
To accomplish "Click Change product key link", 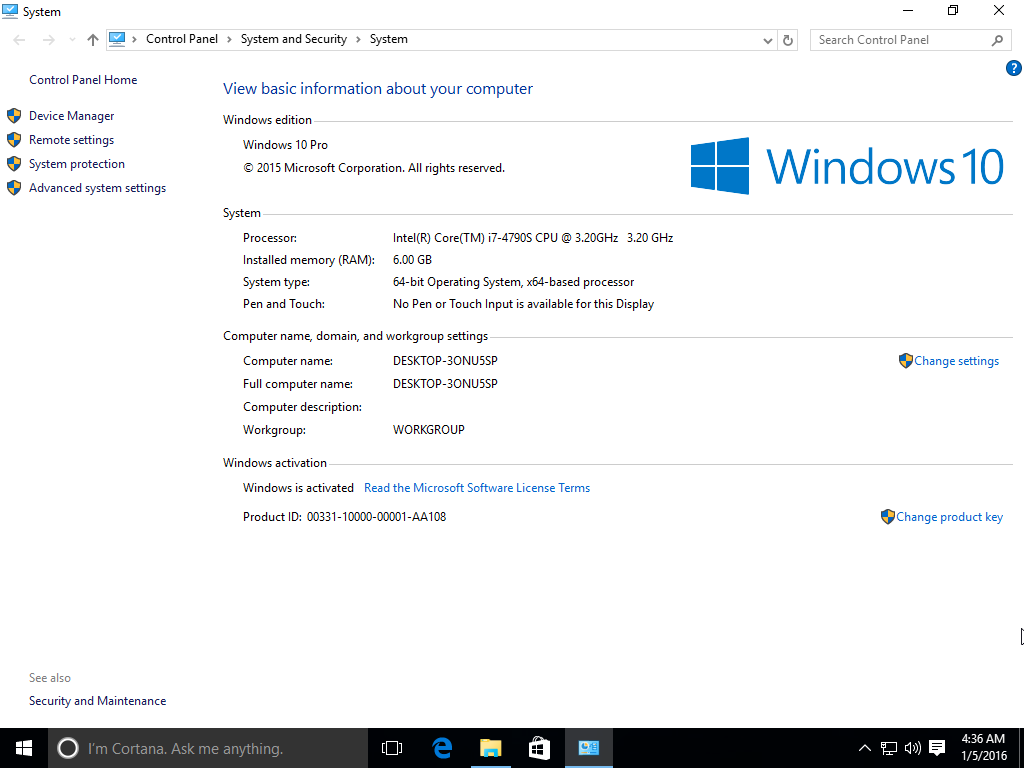I will click(949, 517).
